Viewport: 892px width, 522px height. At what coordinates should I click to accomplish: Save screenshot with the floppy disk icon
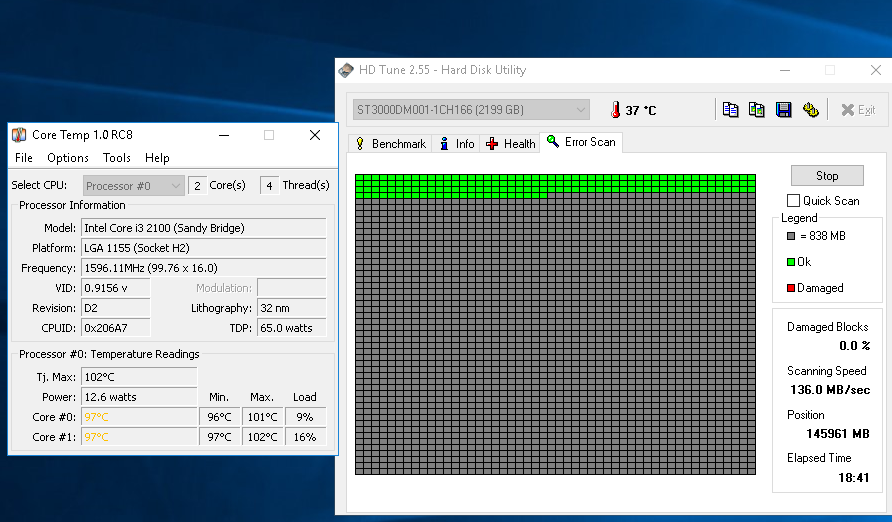(783, 110)
